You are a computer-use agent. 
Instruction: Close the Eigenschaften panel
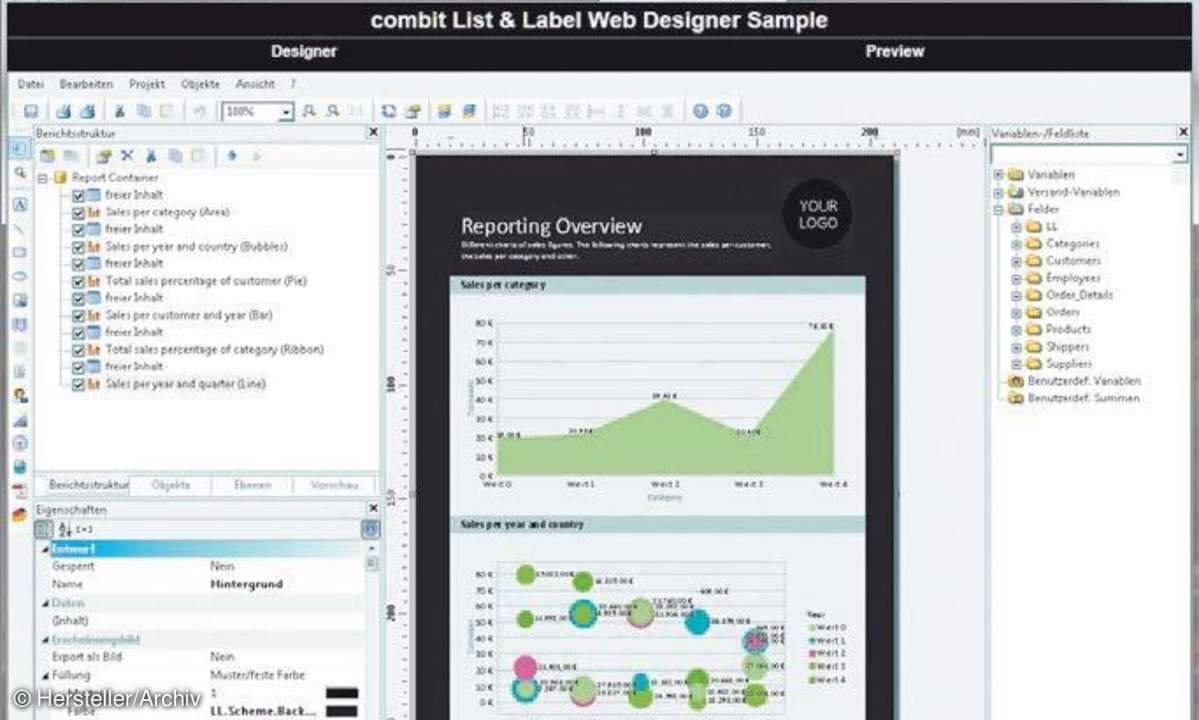click(x=373, y=508)
